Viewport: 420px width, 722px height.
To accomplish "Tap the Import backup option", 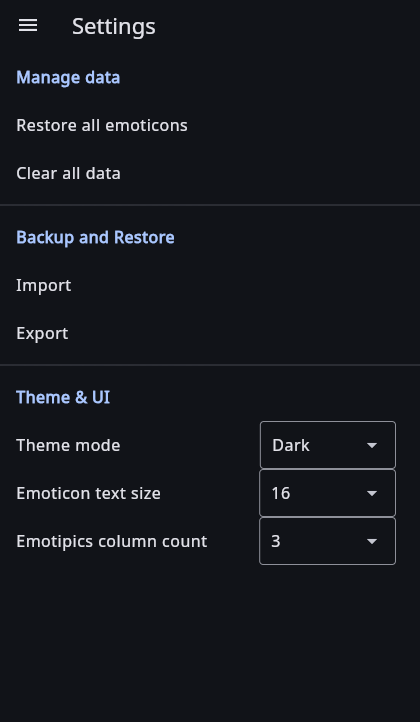I will coord(210,285).
